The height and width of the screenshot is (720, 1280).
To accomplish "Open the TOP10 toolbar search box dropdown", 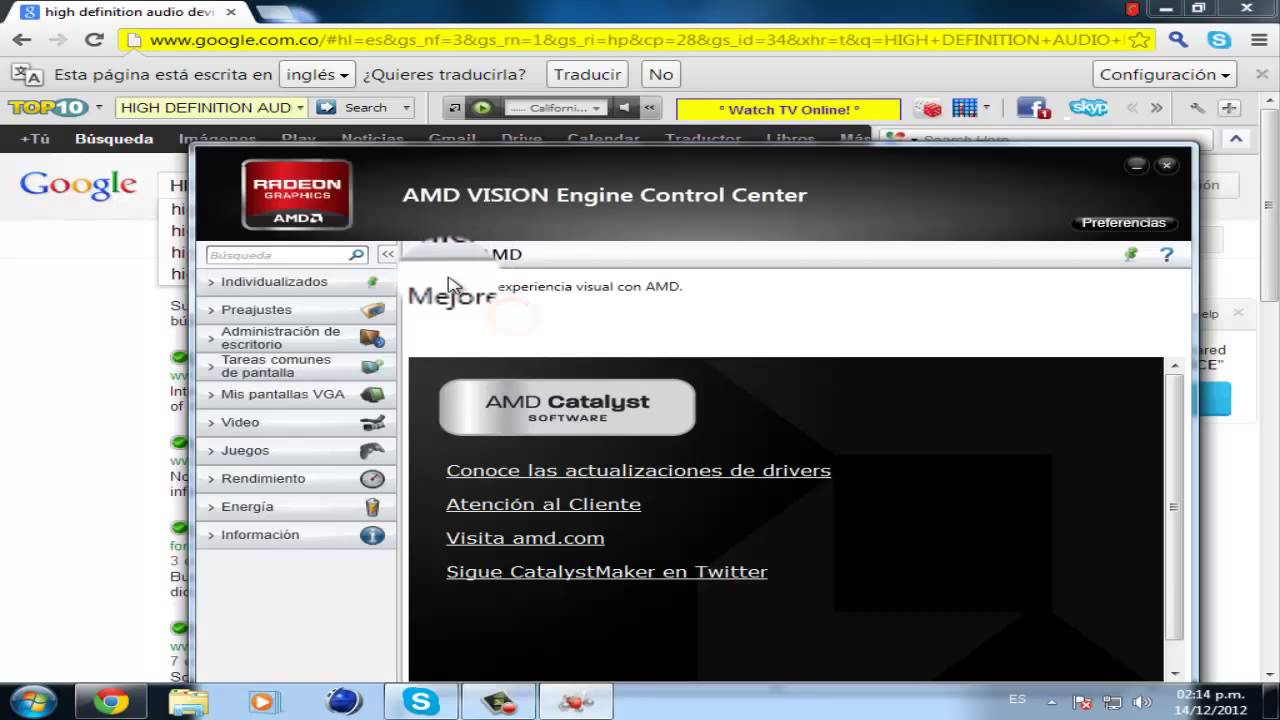I will [x=300, y=108].
